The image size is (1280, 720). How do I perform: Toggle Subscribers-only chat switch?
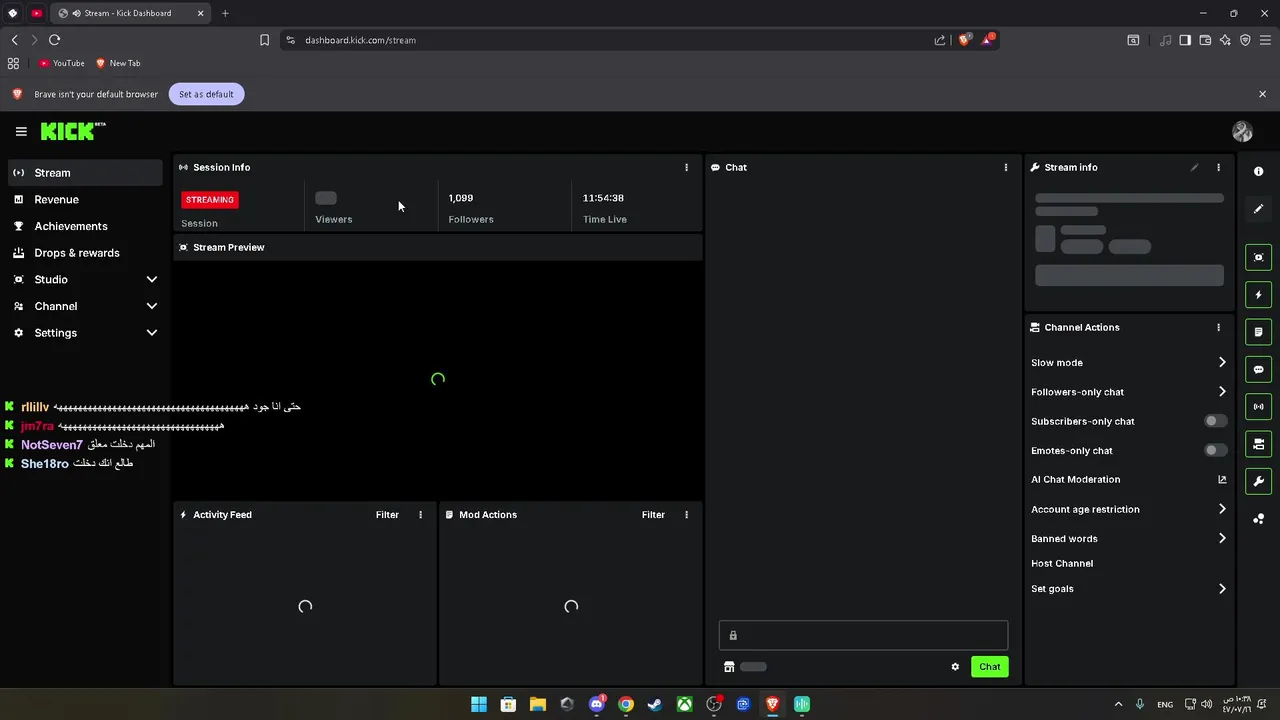[x=1215, y=421]
